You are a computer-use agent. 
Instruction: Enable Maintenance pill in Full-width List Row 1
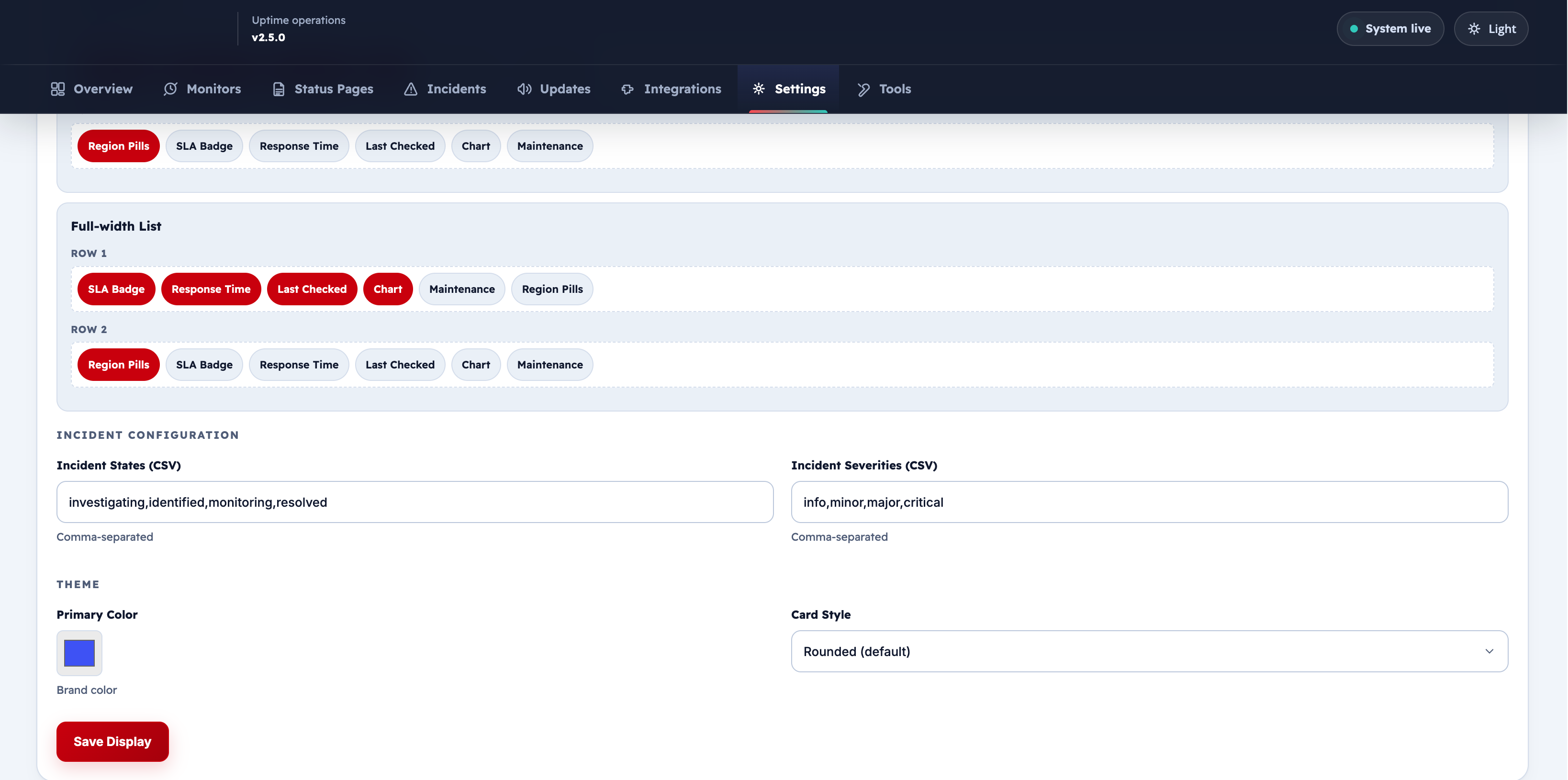[x=462, y=289]
